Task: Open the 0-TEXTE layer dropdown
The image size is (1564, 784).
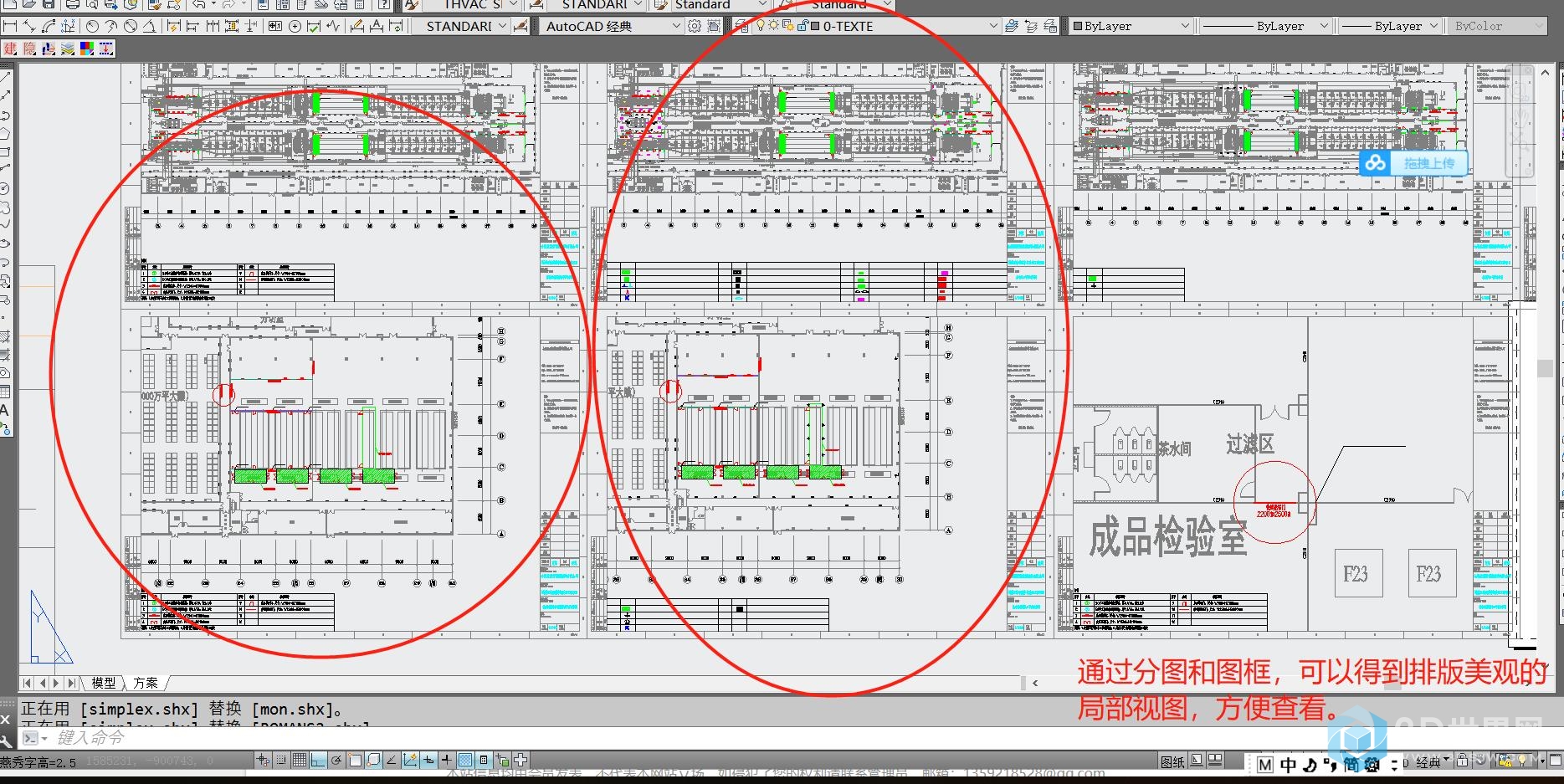Action: click(x=993, y=26)
